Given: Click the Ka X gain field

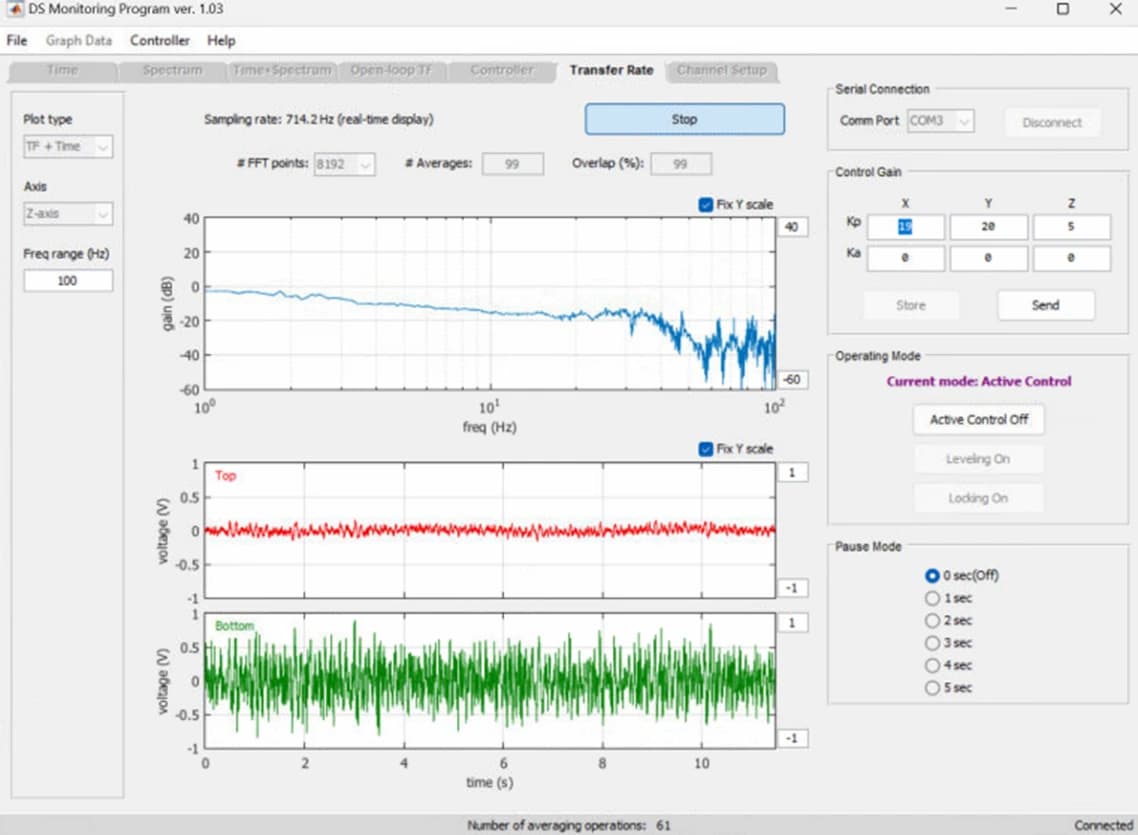Looking at the screenshot, I should [x=906, y=258].
